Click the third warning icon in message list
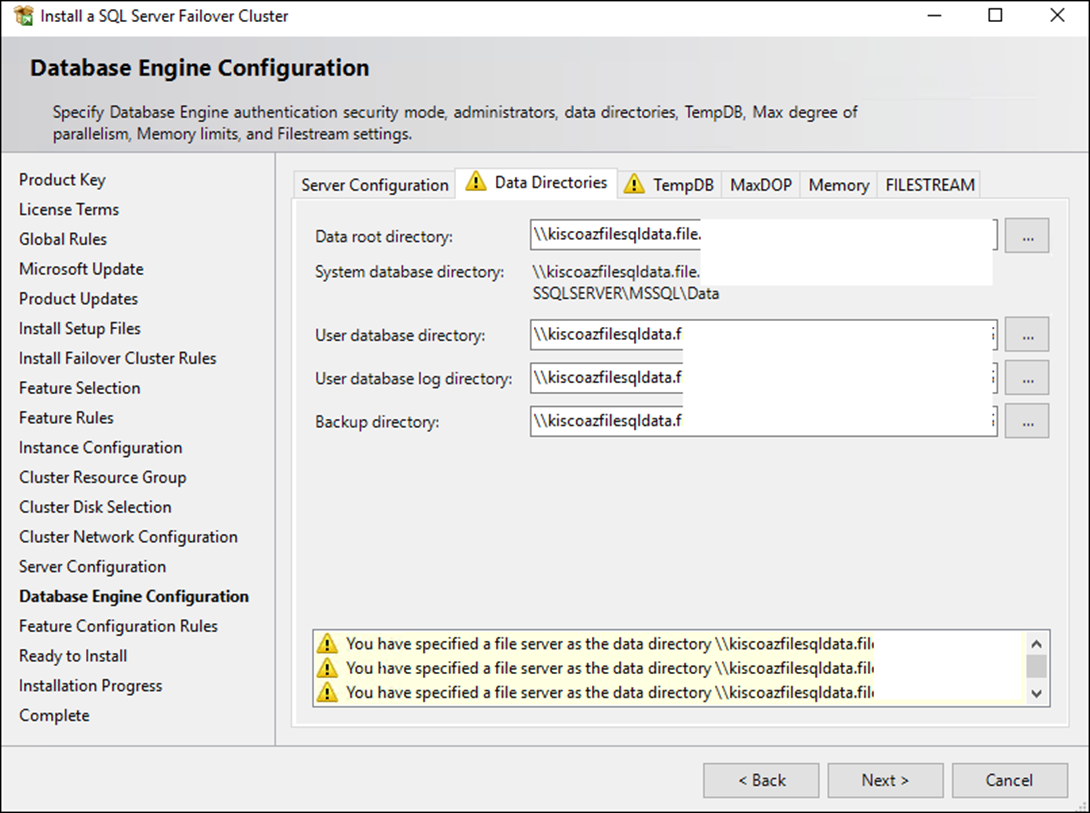This screenshot has height=813, width=1090. 327,692
